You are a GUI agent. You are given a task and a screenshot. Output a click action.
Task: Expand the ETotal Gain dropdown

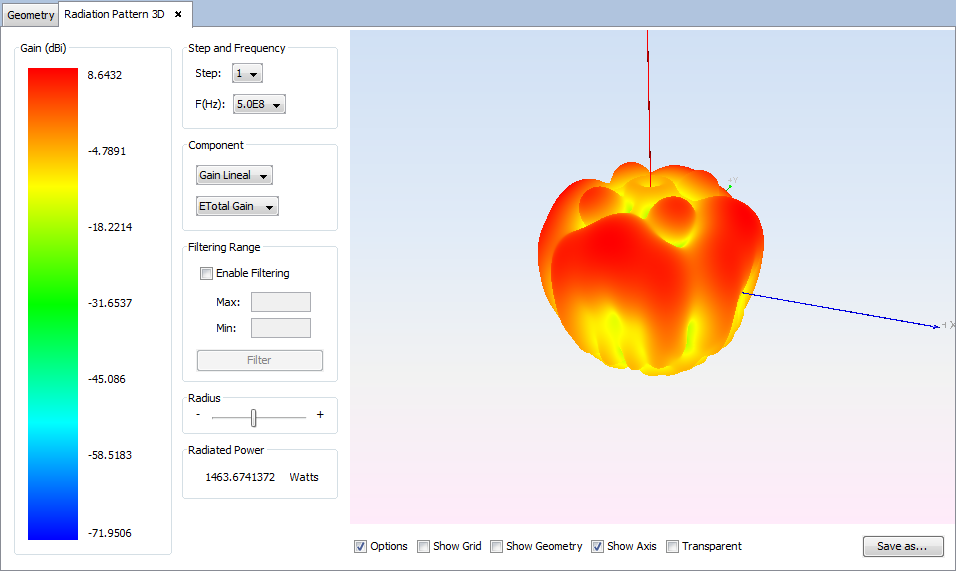coord(238,207)
